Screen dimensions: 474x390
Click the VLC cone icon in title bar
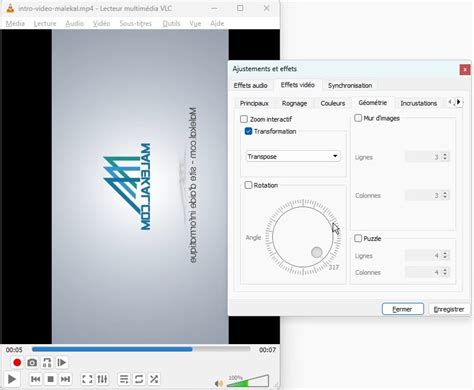pos(10,8)
